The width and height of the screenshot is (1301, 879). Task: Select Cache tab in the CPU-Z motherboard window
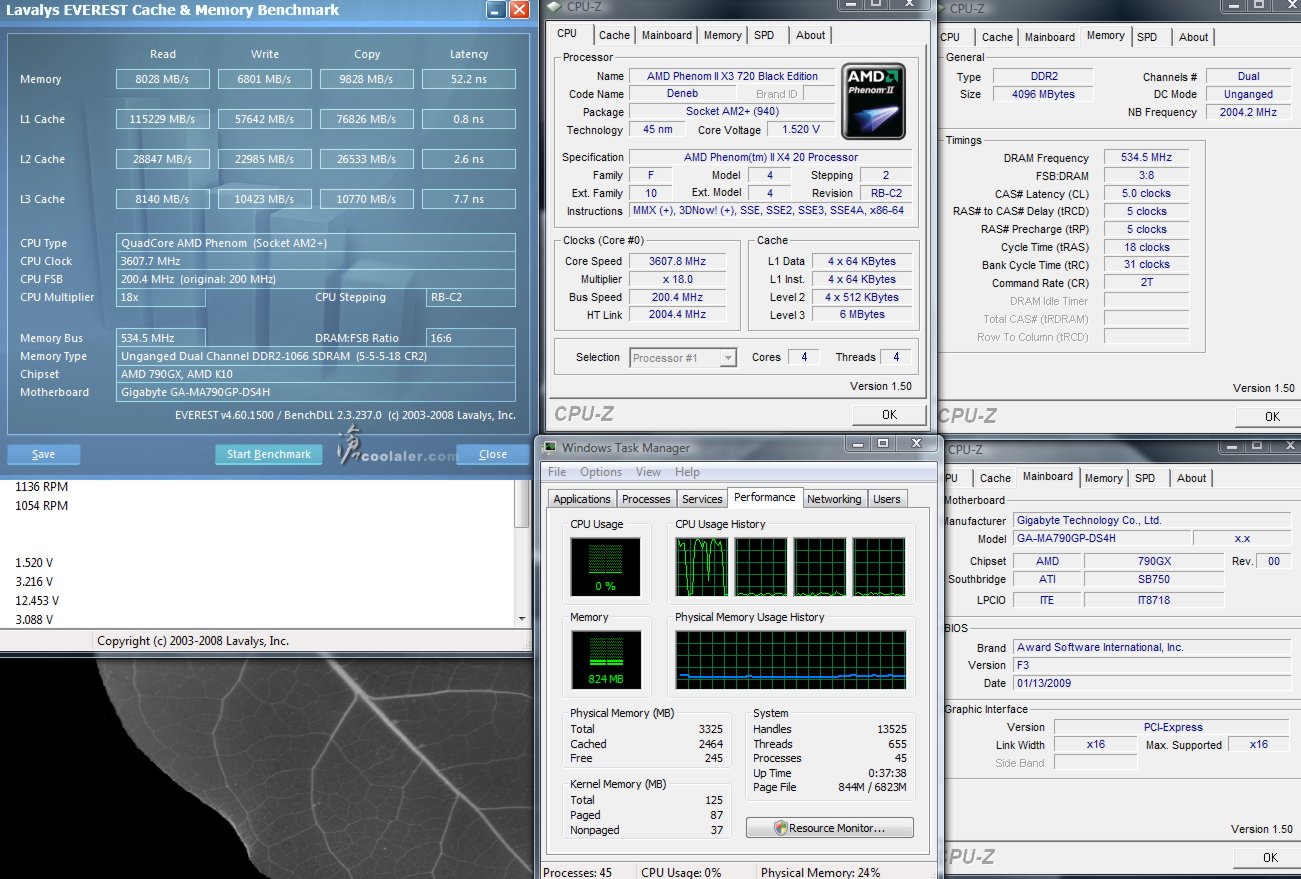pyautogui.click(x=995, y=478)
